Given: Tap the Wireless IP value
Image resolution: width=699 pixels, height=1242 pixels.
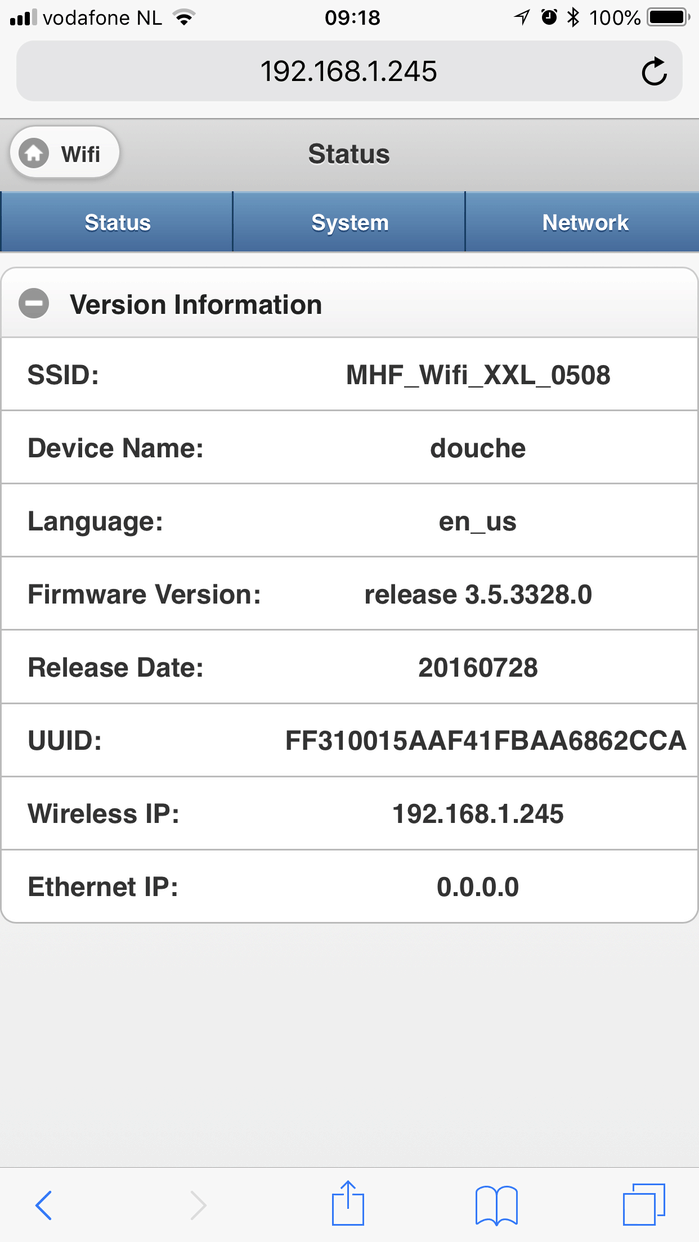Looking at the screenshot, I should [x=478, y=814].
